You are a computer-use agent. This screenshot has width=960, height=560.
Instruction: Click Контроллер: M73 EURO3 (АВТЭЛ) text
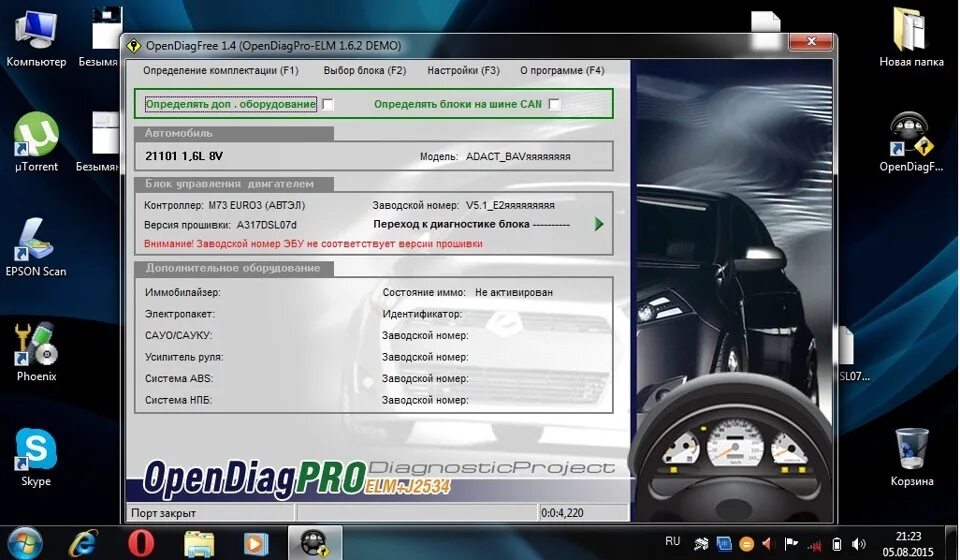click(224, 205)
